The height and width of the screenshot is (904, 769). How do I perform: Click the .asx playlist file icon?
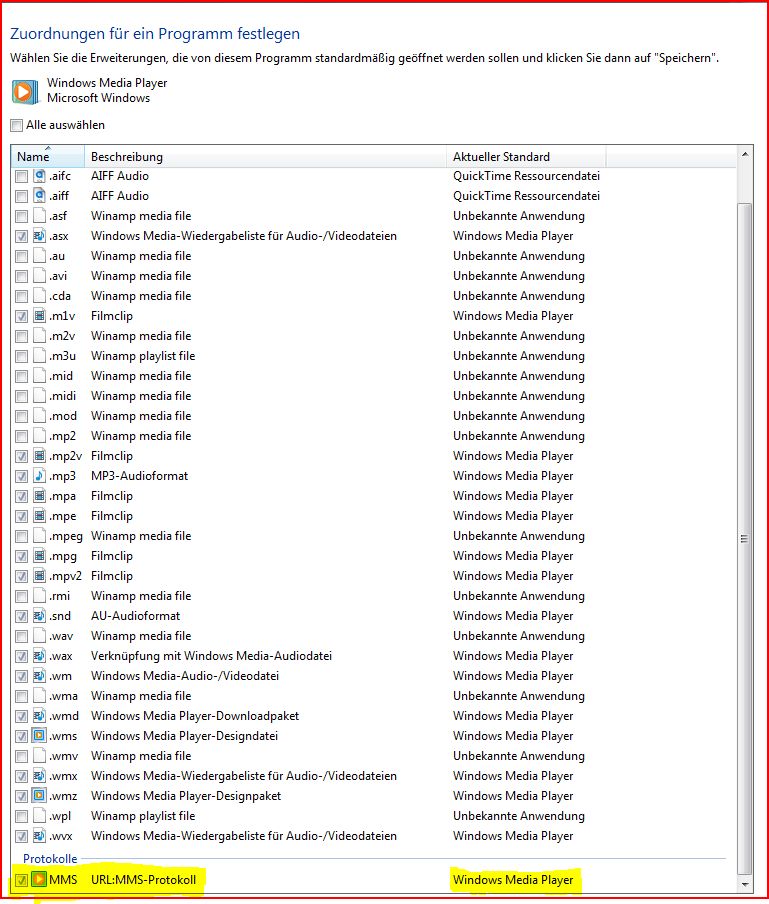tap(39, 236)
